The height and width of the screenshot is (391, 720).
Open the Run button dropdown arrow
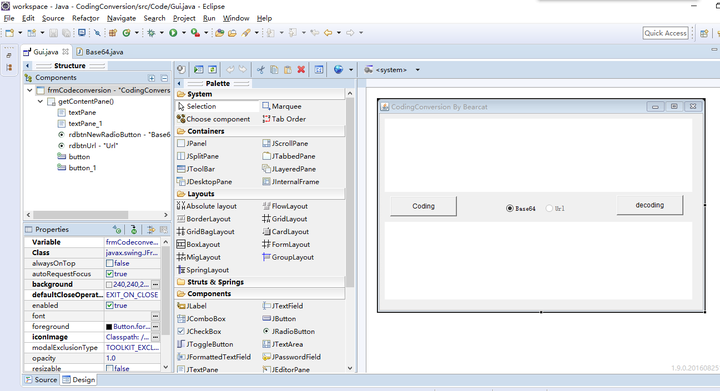point(184,33)
